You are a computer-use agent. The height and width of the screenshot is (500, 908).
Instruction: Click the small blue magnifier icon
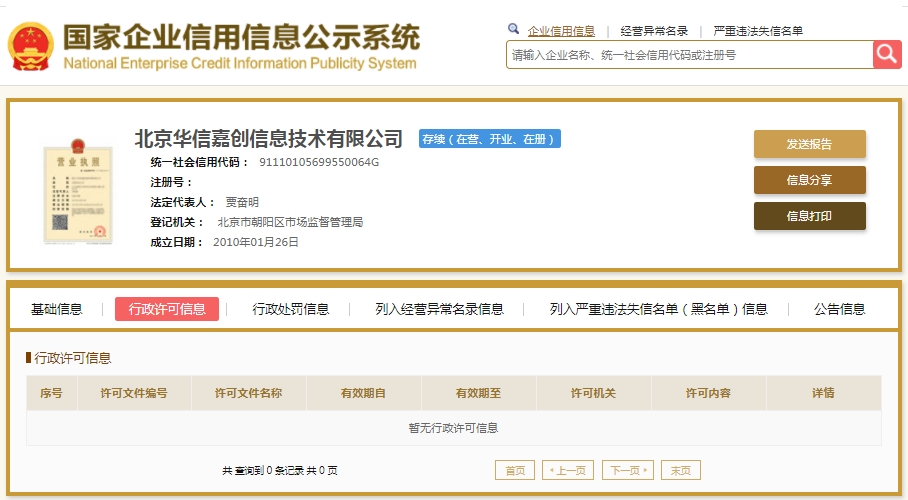point(513,28)
